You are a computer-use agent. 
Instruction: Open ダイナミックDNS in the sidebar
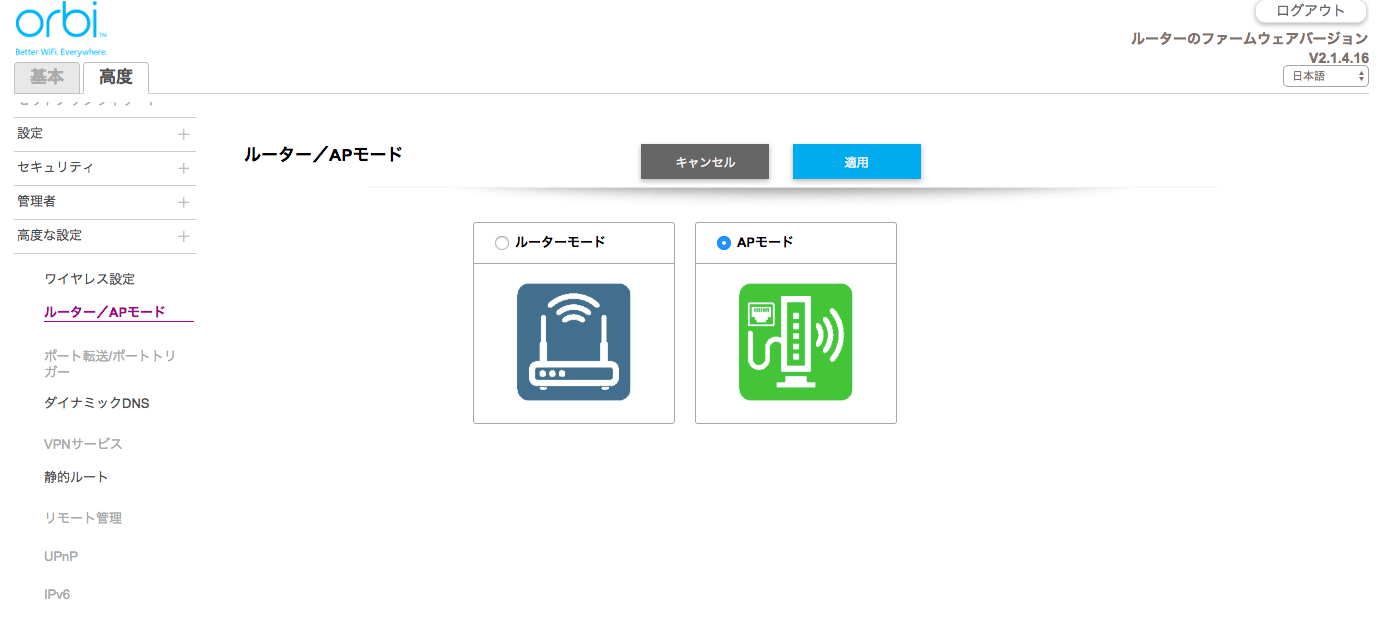[x=96, y=403]
